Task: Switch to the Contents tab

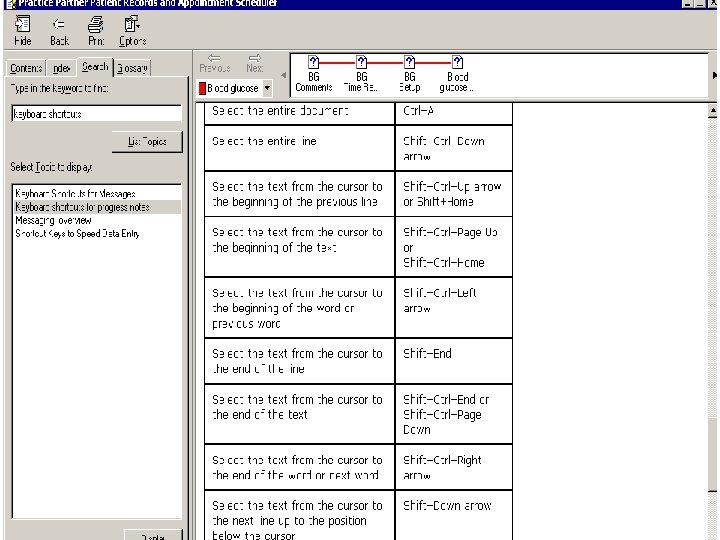Action: click(x=26, y=68)
